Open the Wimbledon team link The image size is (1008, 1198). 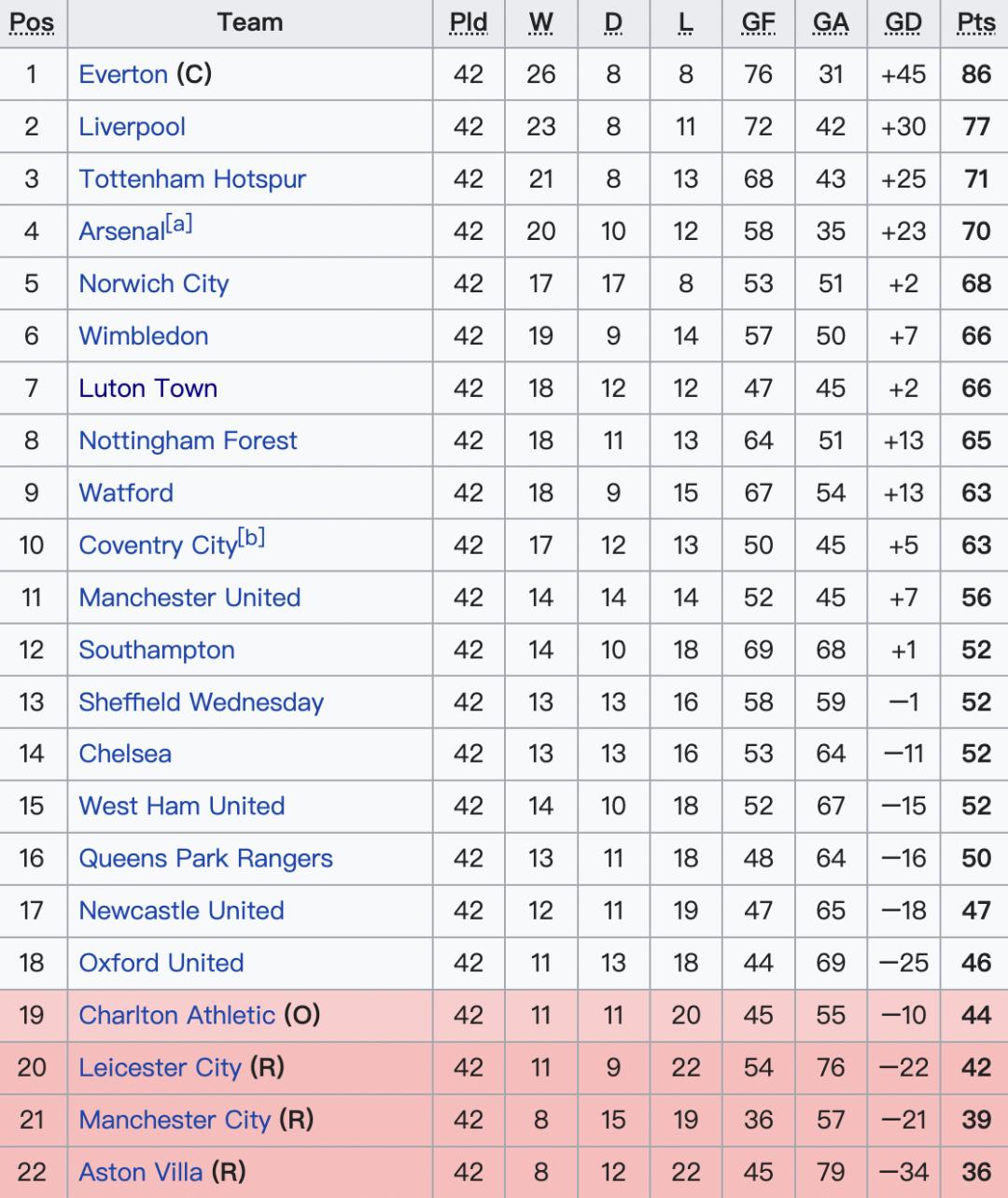(144, 336)
